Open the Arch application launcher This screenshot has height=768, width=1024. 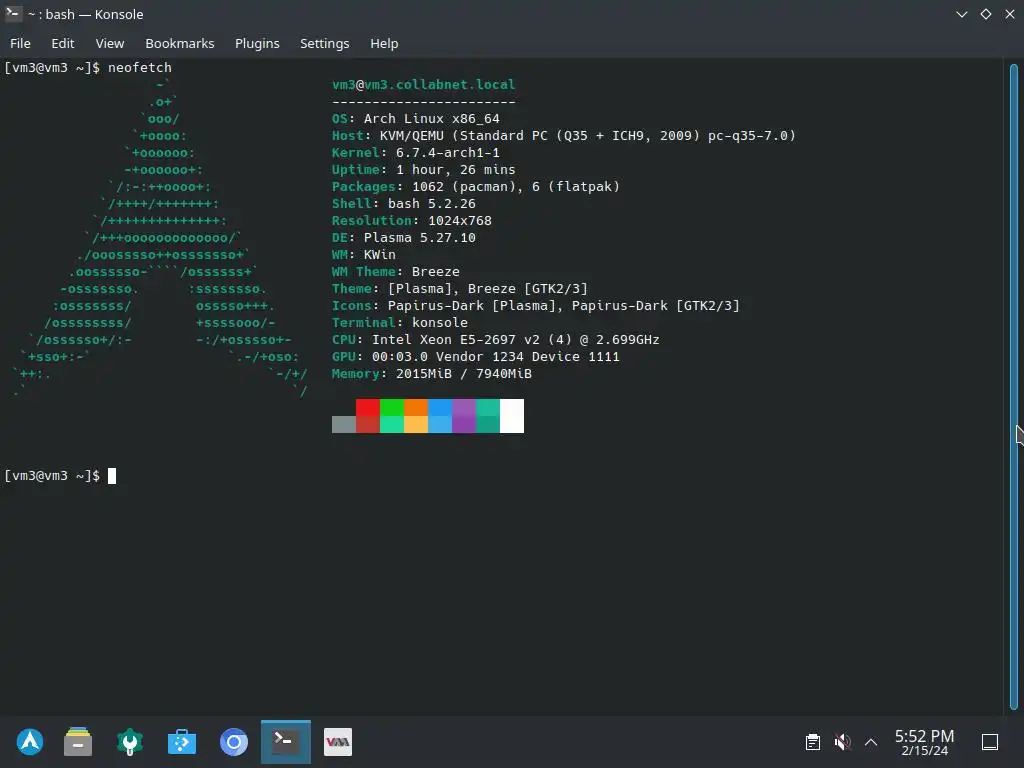click(x=30, y=742)
